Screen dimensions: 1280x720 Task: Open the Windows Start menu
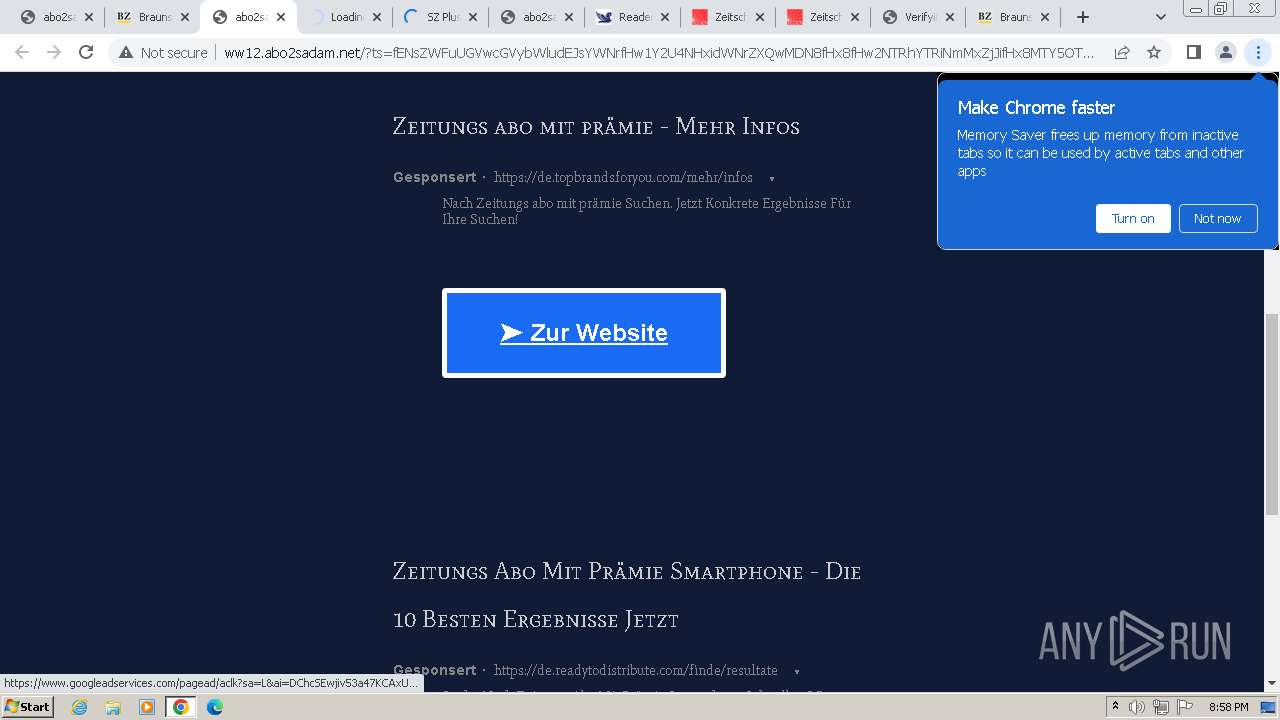click(x=27, y=706)
